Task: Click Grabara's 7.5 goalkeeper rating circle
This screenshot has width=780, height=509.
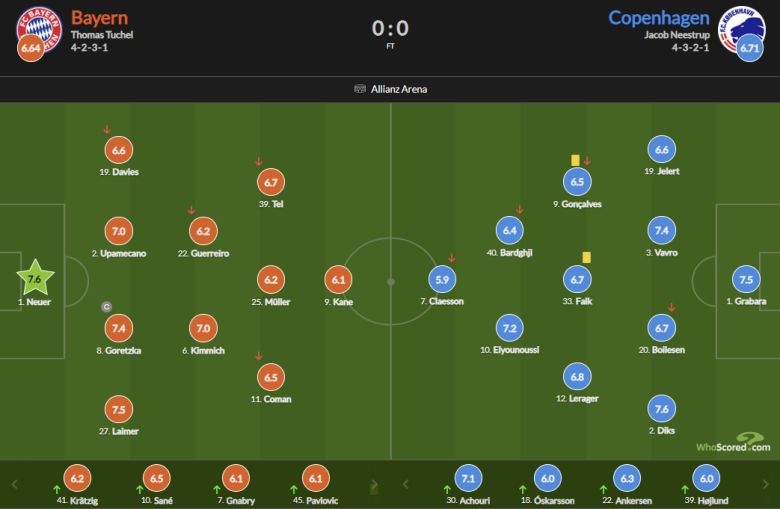Action: pos(745,279)
